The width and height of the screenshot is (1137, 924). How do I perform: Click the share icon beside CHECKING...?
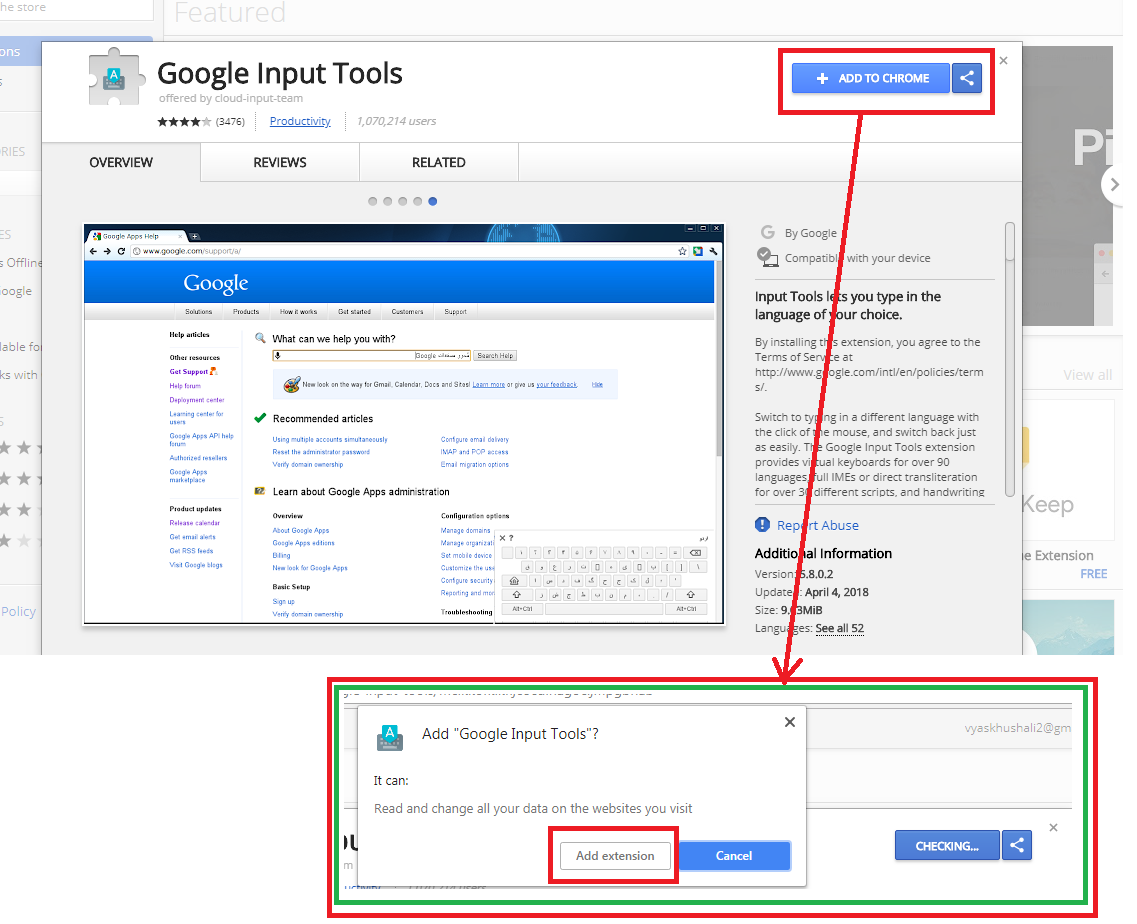point(1017,845)
